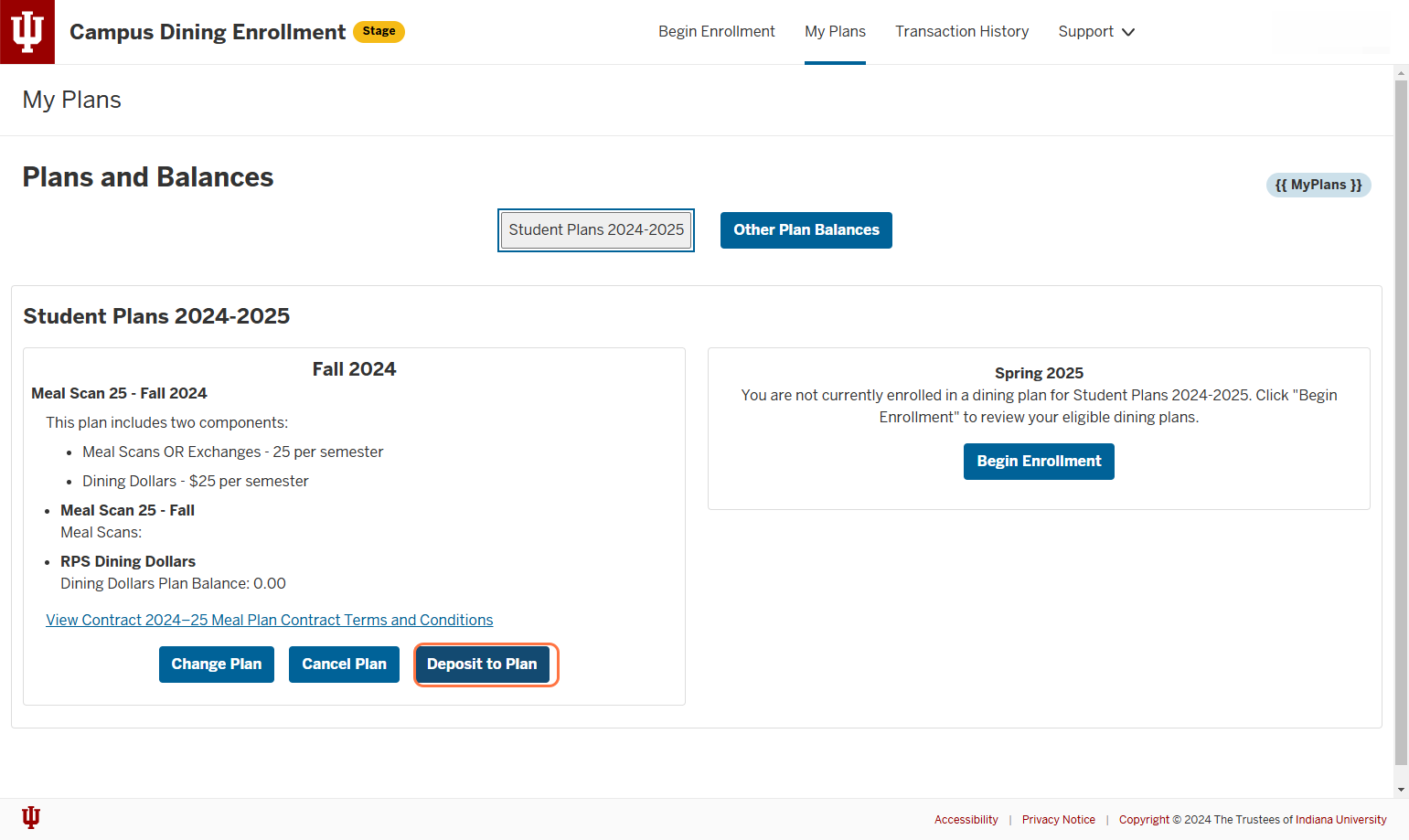The width and height of the screenshot is (1409, 840).
Task: Select the My Plans nav tab
Action: pyautogui.click(x=835, y=32)
